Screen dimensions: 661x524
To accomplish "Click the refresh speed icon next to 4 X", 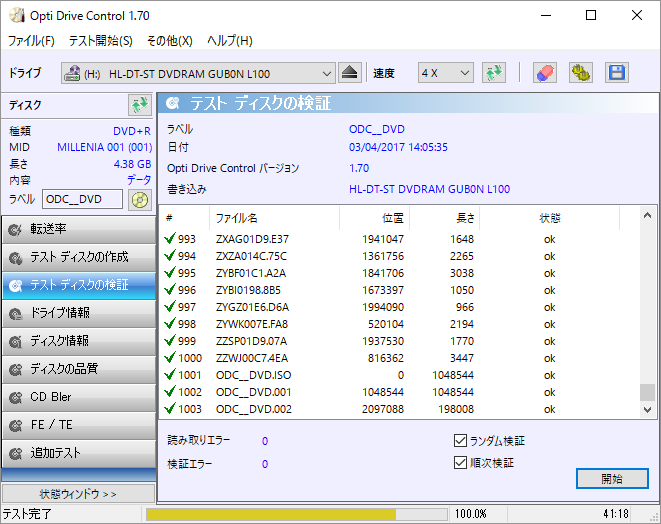I will (x=494, y=73).
